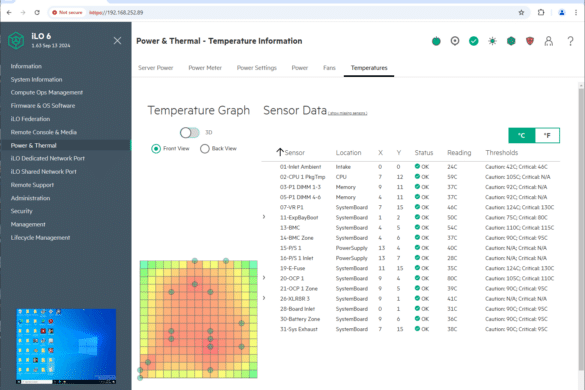Open the user account icon
Screen dimensions: 585x390
coord(548,41)
